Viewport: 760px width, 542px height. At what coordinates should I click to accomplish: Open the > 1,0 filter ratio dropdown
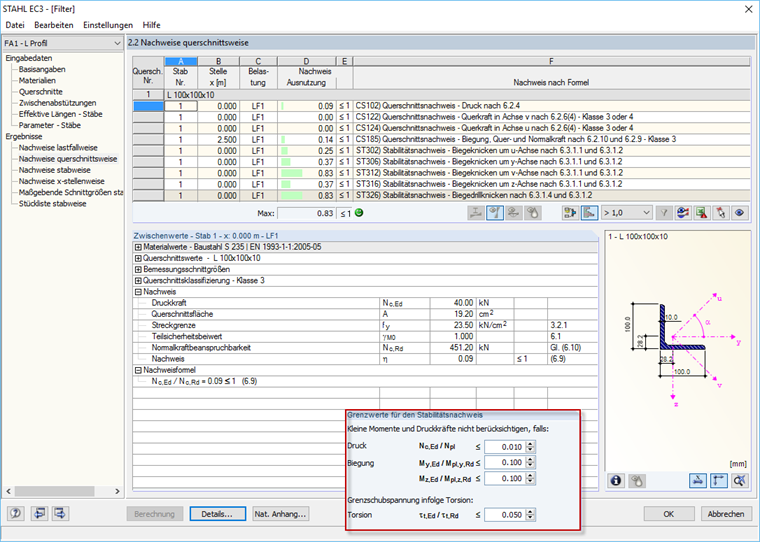627,213
